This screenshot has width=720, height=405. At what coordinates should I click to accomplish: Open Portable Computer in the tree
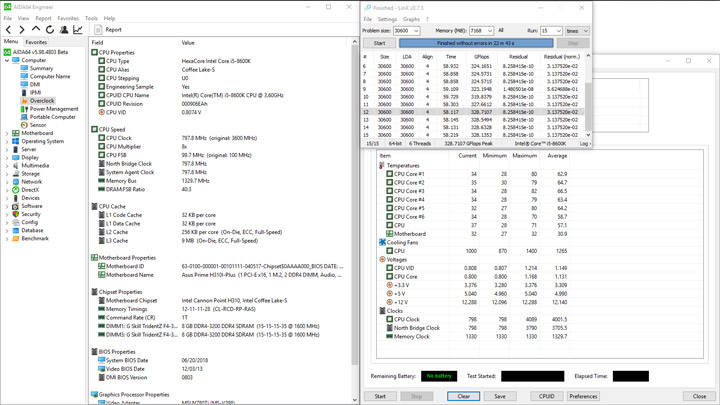(x=53, y=117)
